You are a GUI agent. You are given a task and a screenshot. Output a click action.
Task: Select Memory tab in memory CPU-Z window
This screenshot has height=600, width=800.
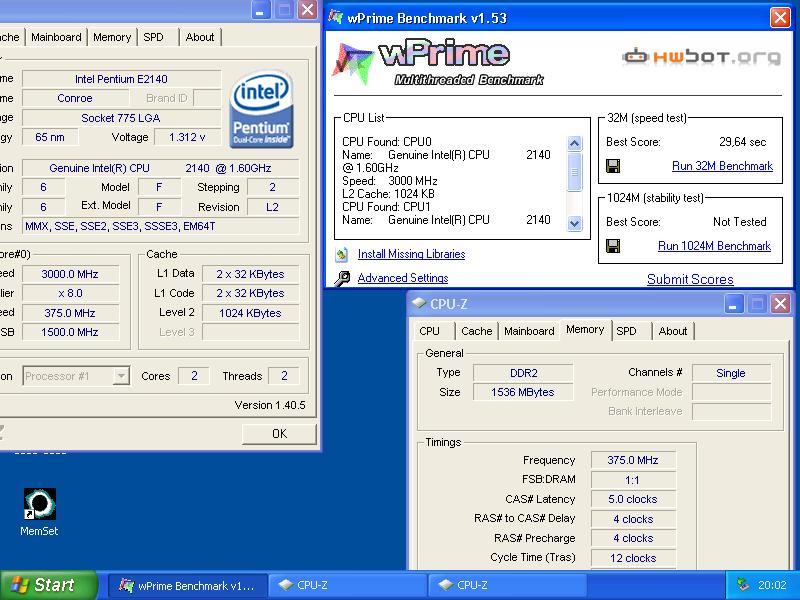point(585,330)
